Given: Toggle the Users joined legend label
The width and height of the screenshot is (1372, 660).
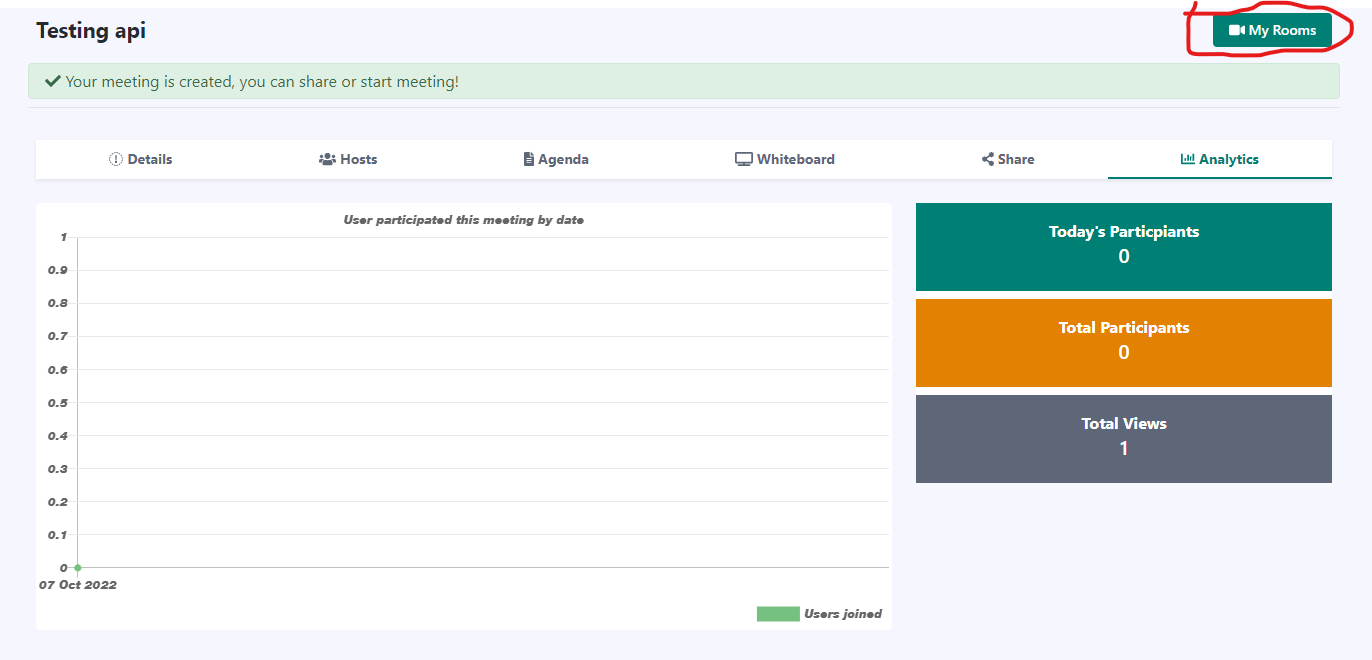Looking at the screenshot, I should 842,614.
